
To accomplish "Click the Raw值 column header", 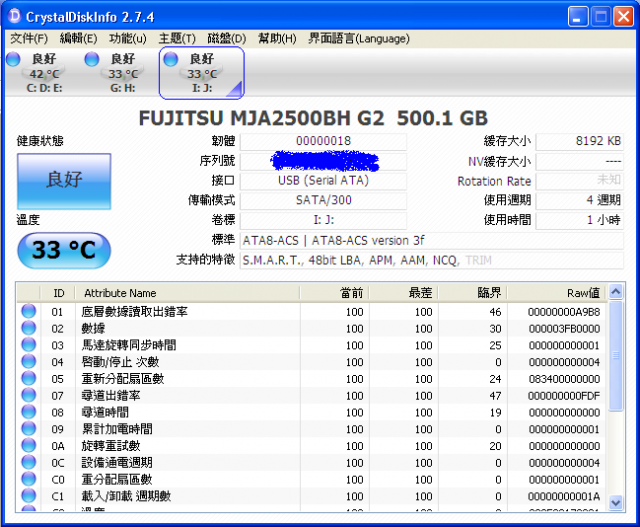I will 557,293.
